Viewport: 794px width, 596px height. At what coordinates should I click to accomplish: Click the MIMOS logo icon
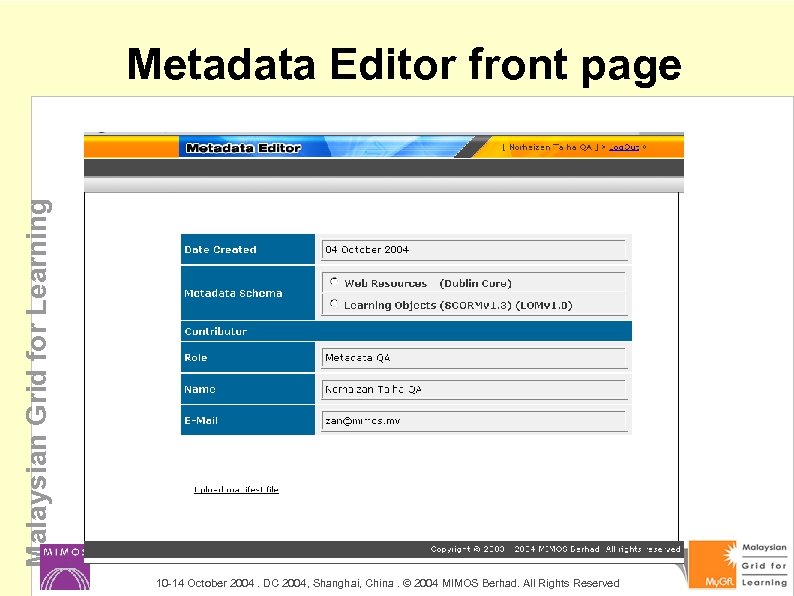point(65,567)
